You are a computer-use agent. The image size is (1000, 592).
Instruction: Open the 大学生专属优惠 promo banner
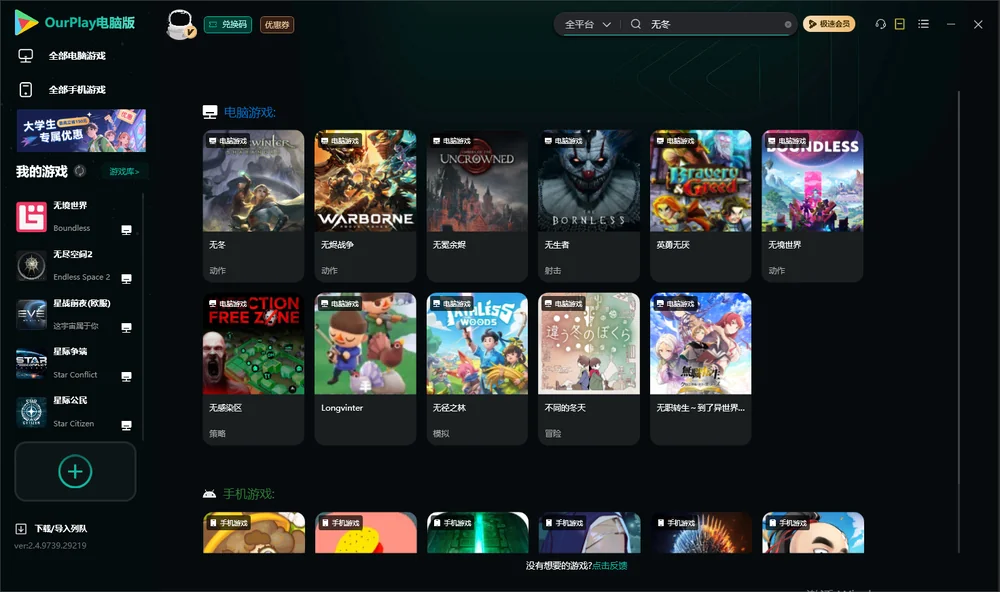pyautogui.click(x=81, y=131)
